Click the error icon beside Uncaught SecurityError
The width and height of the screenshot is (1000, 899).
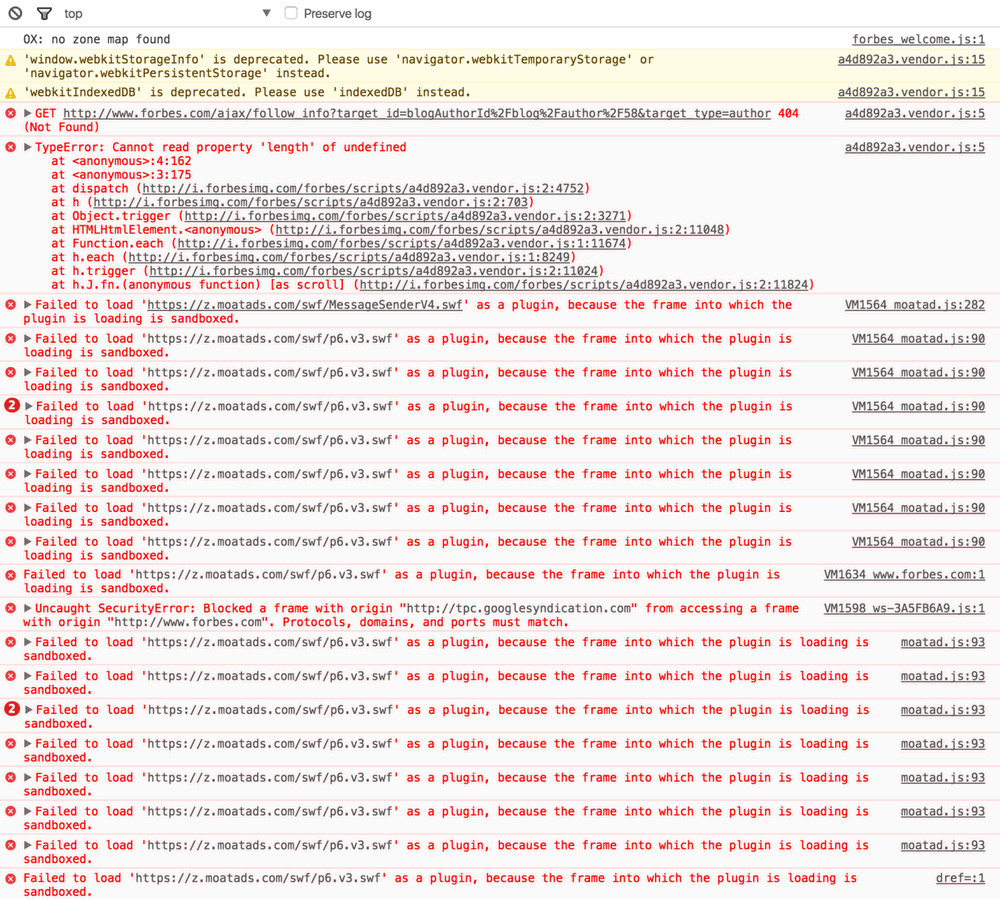(x=11, y=609)
